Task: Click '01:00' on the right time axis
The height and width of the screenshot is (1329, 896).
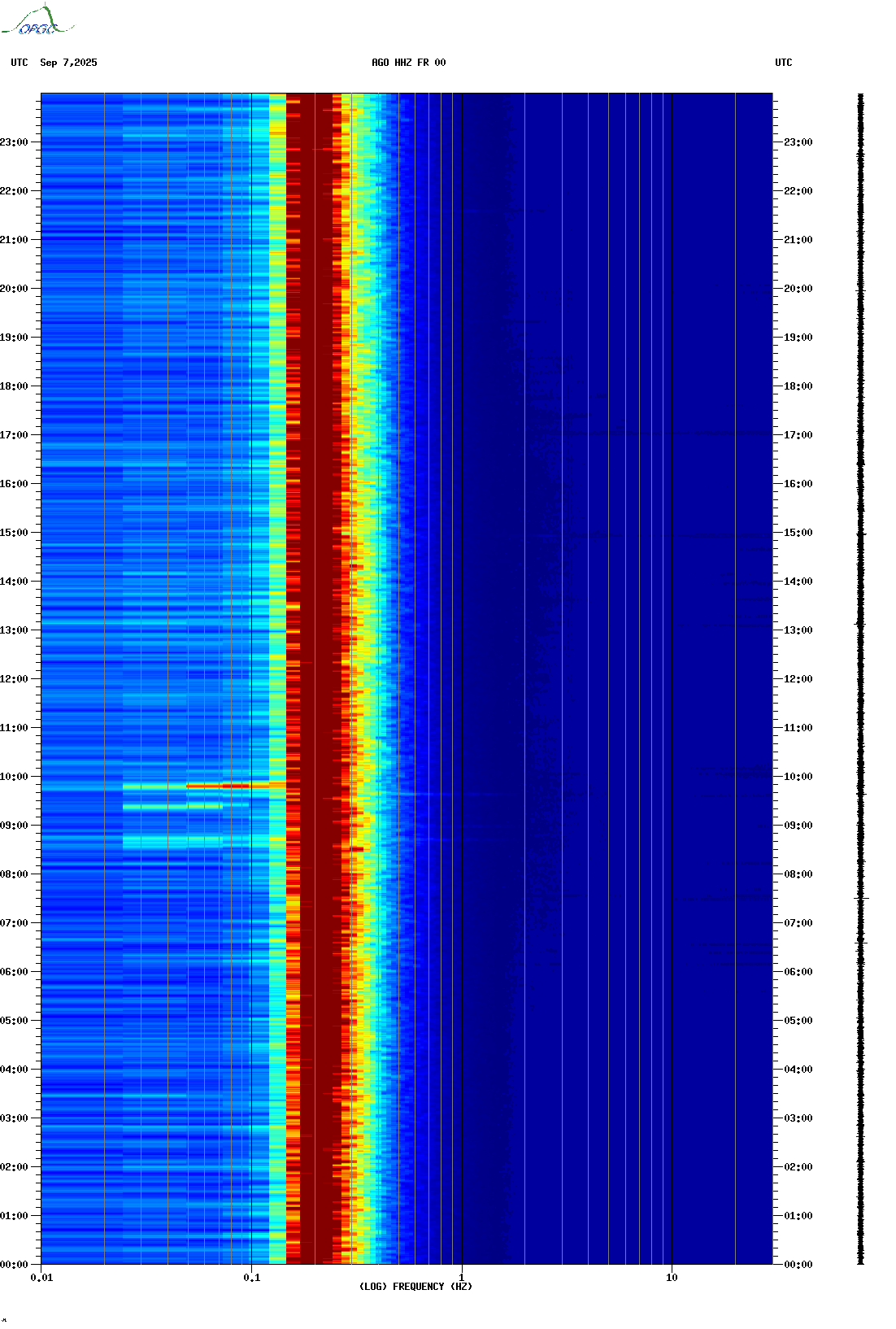Action: point(798,1216)
